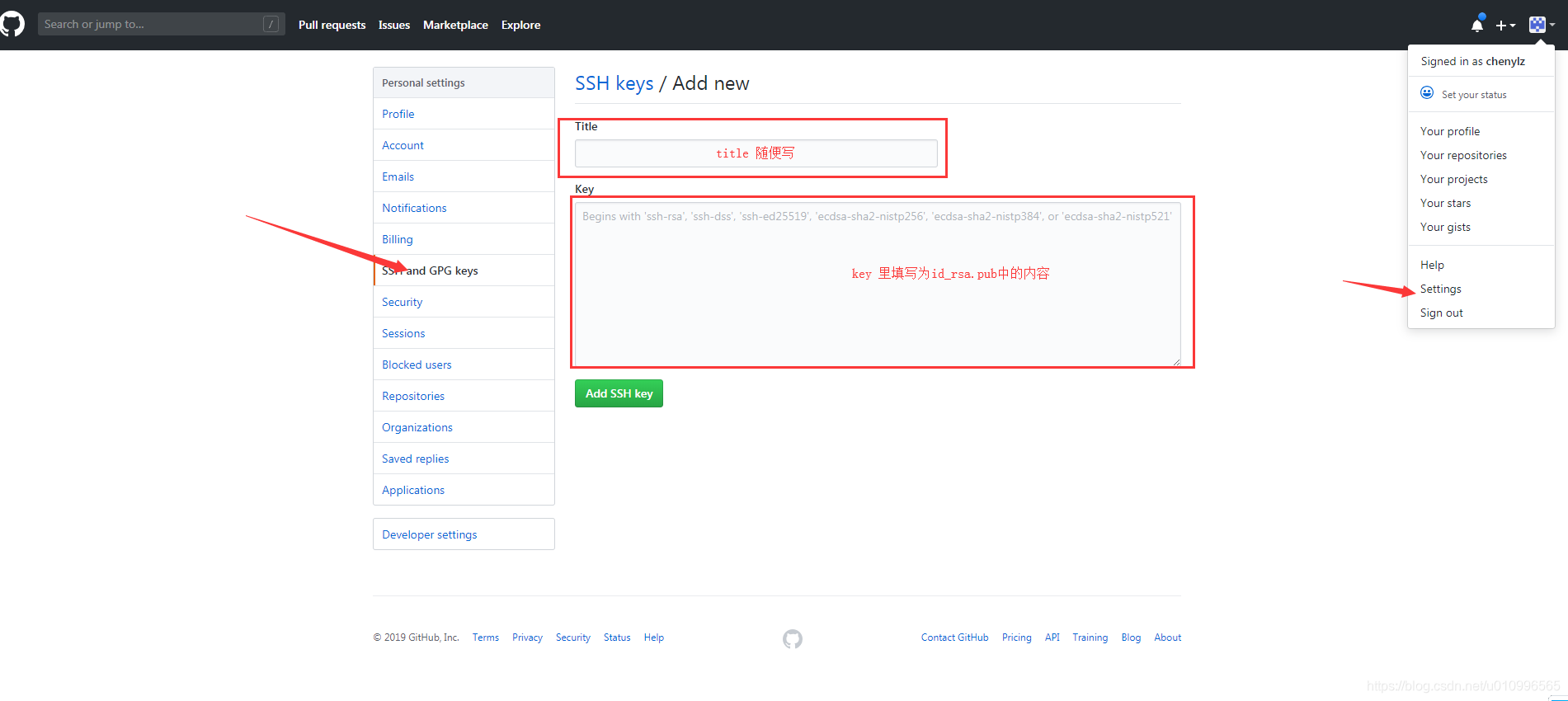Toggle the user avatar menu
1568x701 pixels.
click(1542, 25)
